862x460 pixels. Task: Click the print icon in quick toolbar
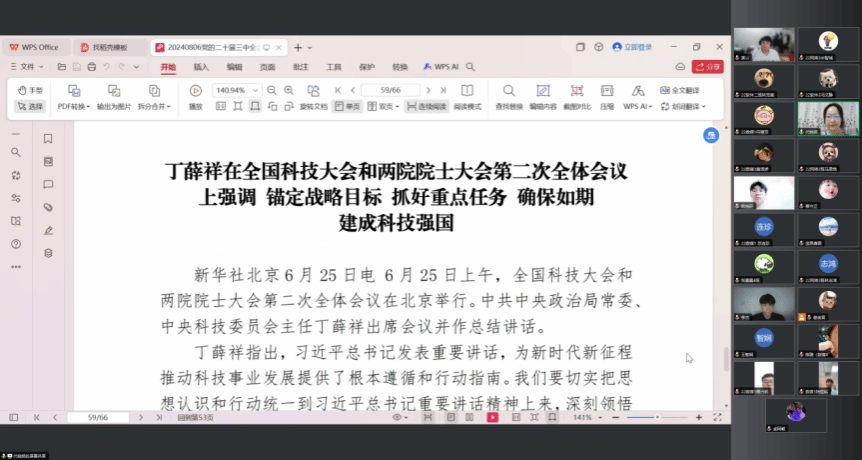pyautogui.click(x=91, y=67)
